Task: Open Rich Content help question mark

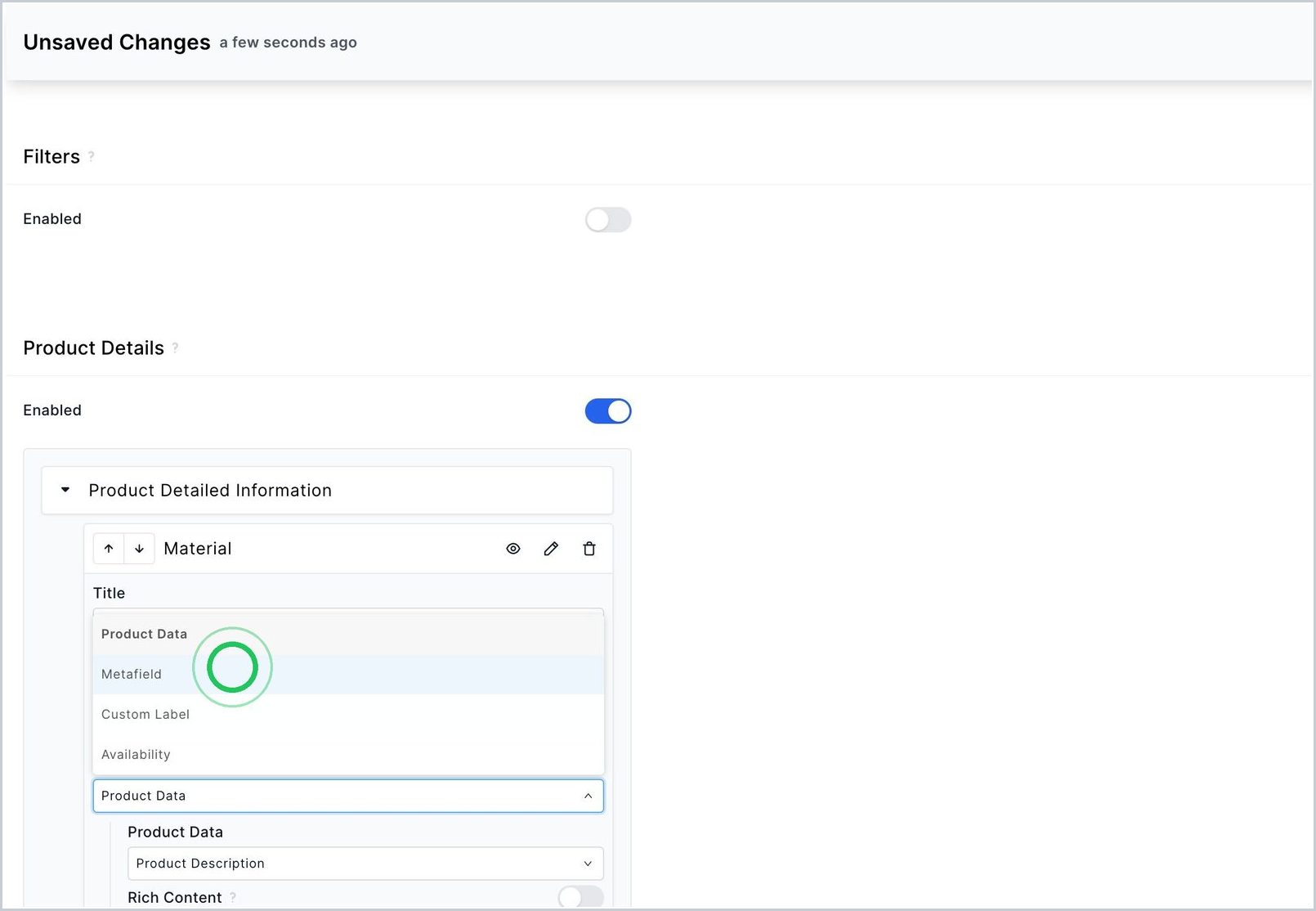Action: click(233, 897)
